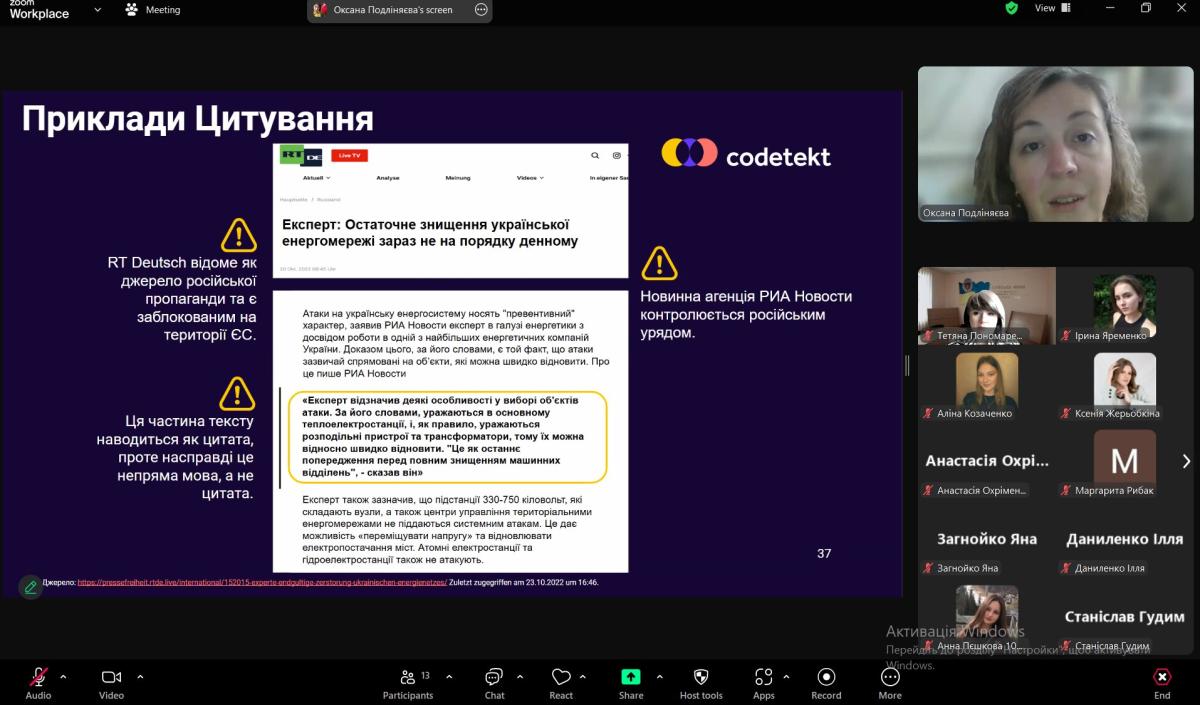This screenshot has width=1200, height=705.
Task: Click the RT DE logo in article
Action: coord(301,156)
